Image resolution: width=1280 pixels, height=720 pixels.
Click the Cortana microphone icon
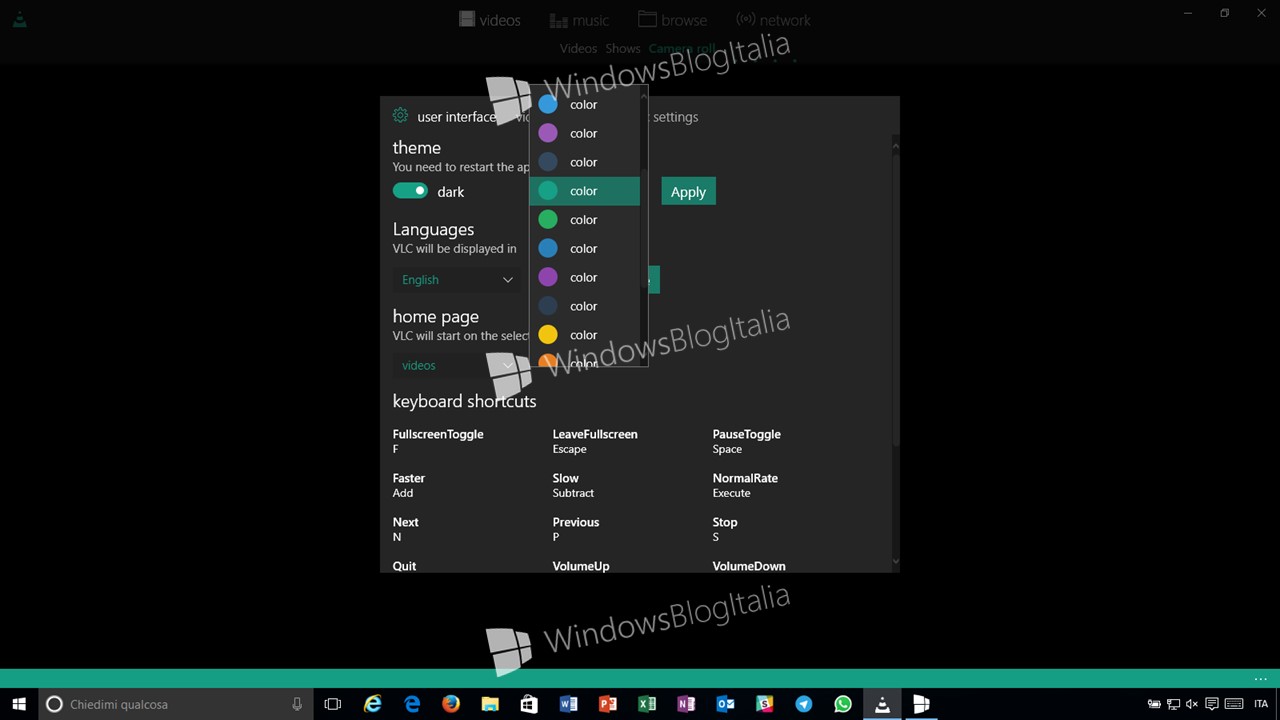(x=297, y=704)
